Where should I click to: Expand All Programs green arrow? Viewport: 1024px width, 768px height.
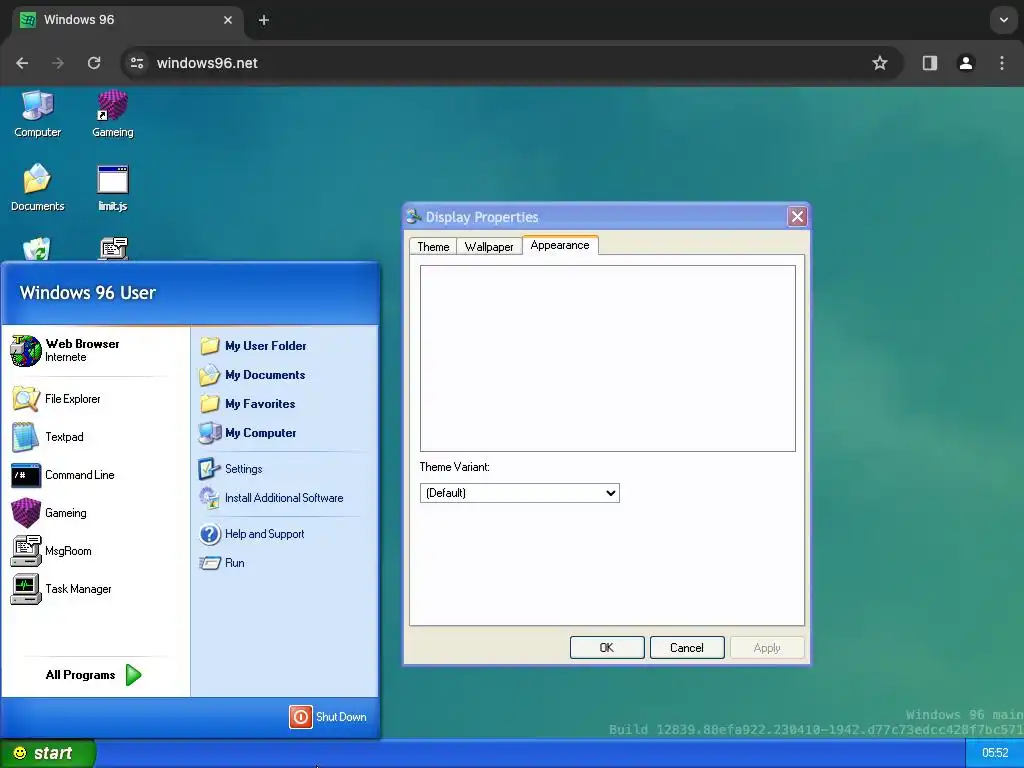[x=133, y=675]
